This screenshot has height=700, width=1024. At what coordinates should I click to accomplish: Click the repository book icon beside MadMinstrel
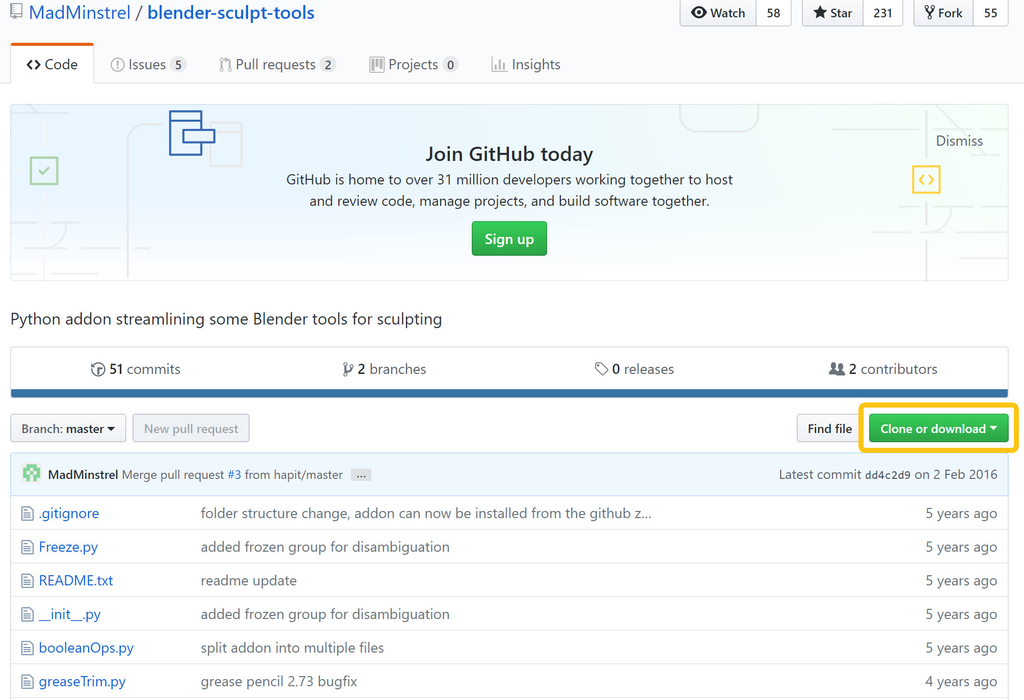[16, 11]
